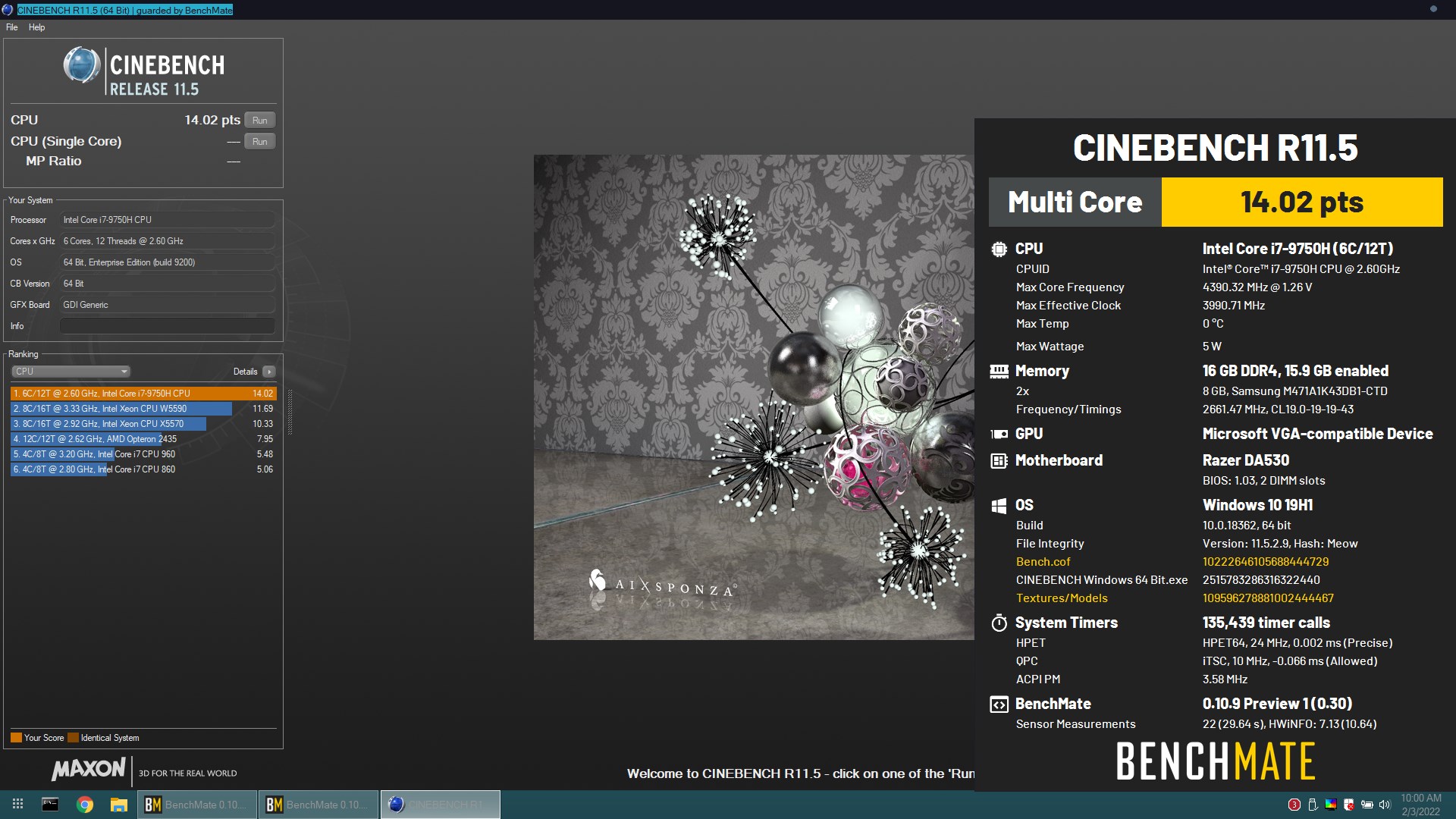The image size is (1456, 819).
Task: Open the Help menu
Action: [36, 27]
